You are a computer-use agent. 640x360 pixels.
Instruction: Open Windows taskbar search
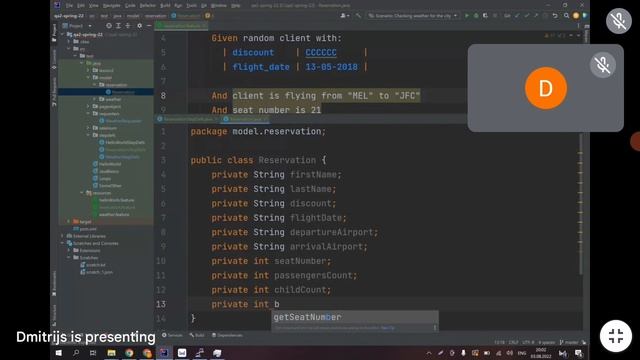(x=76, y=353)
